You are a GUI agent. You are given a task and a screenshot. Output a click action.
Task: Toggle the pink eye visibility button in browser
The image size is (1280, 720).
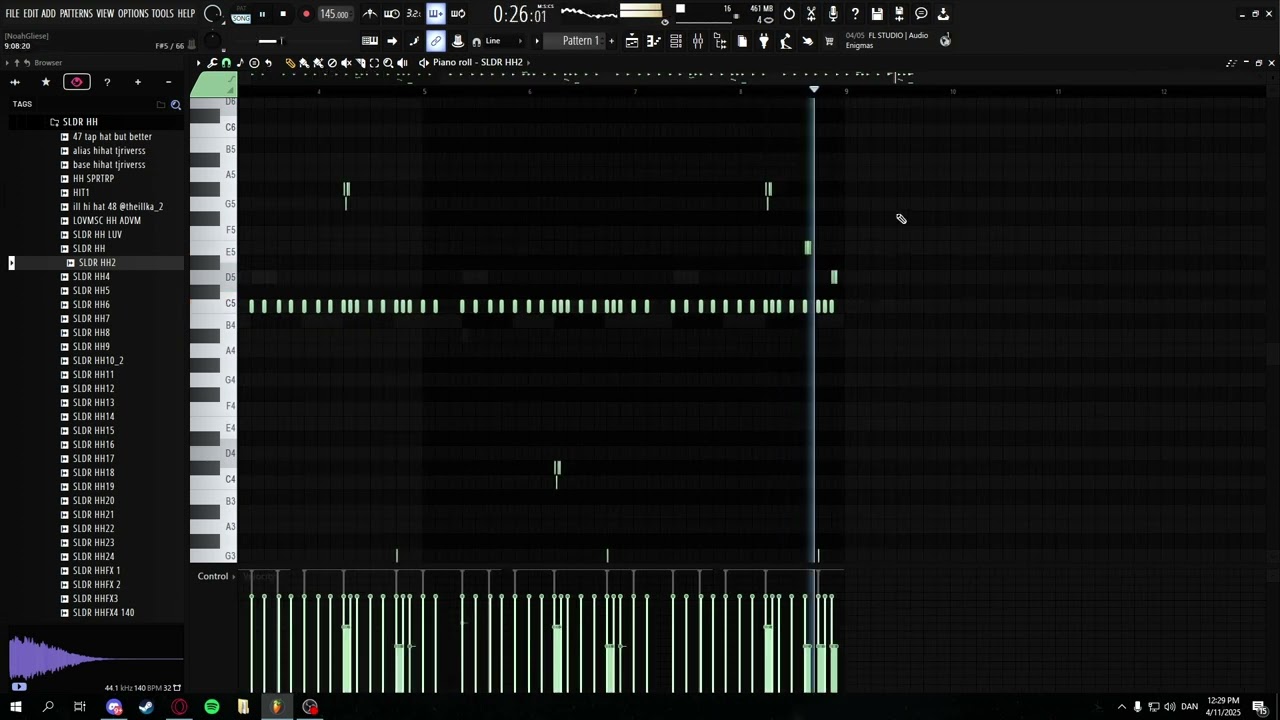pyautogui.click(x=77, y=82)
